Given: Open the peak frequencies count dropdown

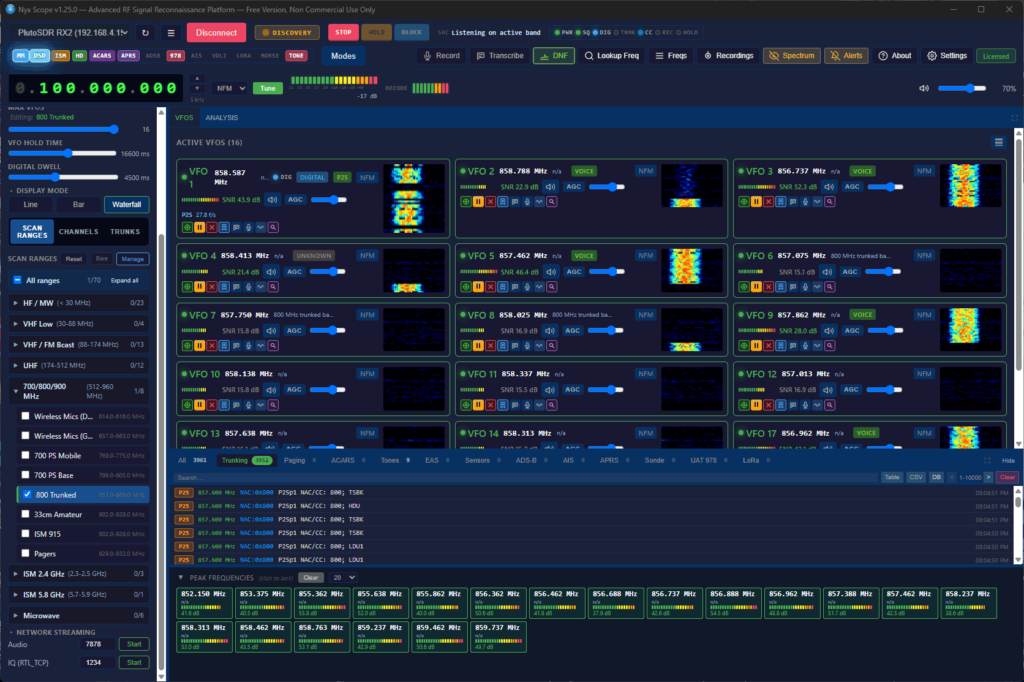Looking at the screenshot, I should point(344,578).
